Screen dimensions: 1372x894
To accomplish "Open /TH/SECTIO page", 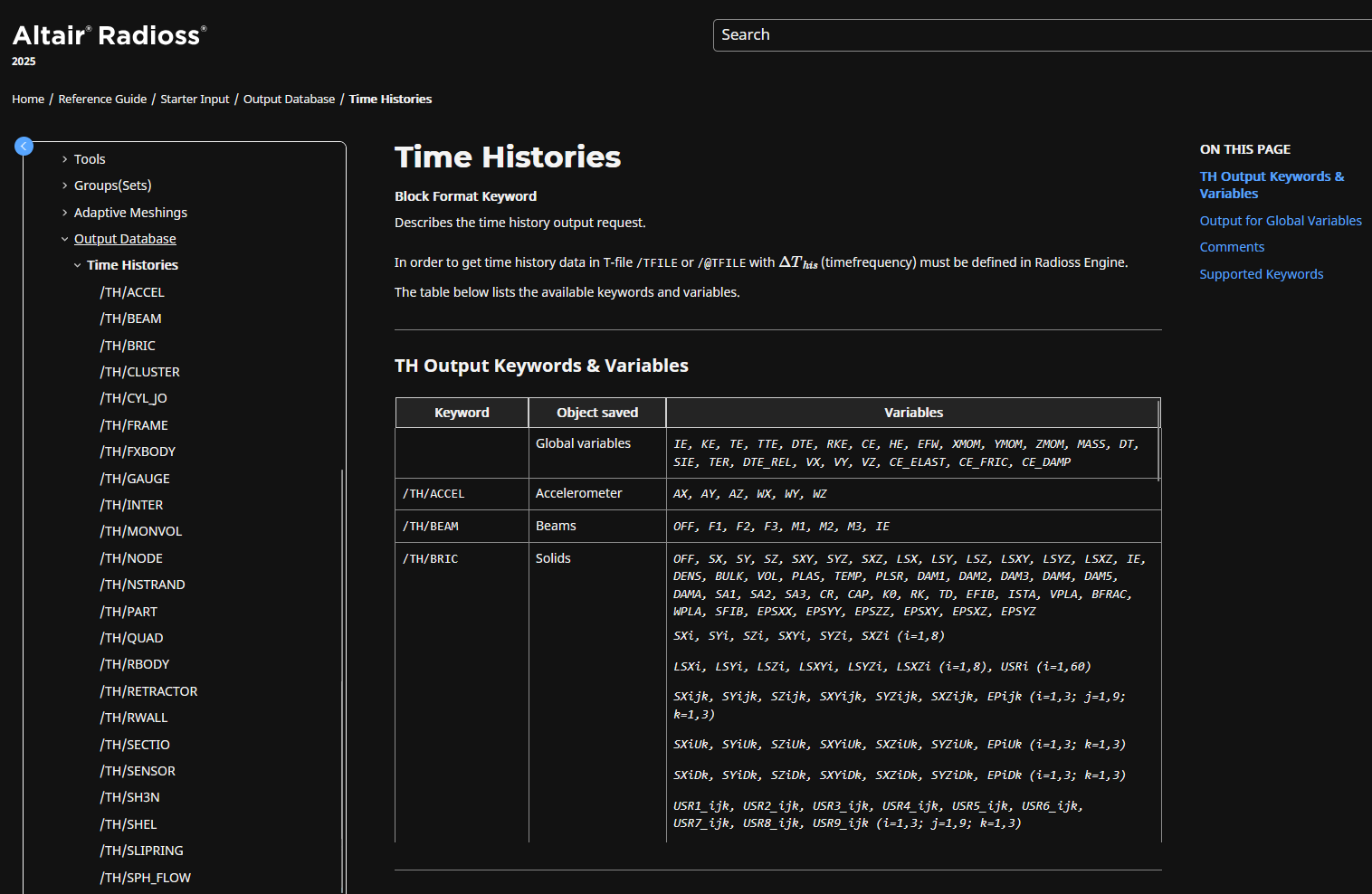I will (x=135, y=745).
